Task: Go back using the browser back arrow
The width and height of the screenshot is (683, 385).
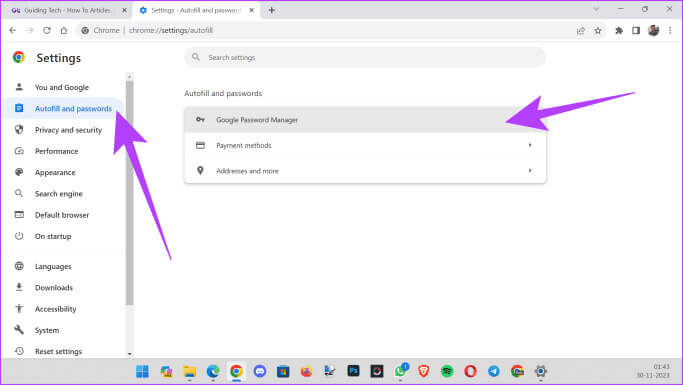Action: [13, 30]
